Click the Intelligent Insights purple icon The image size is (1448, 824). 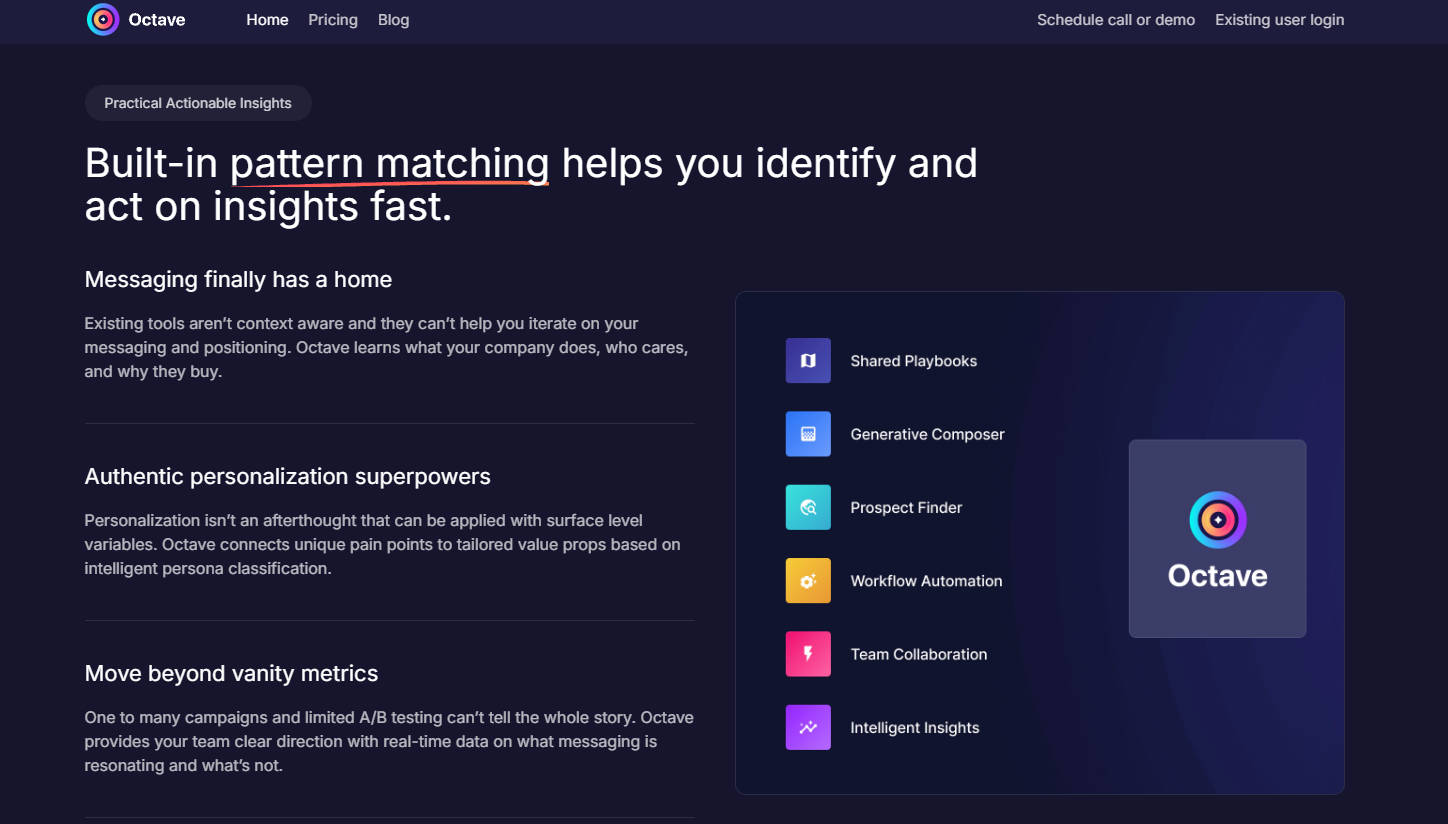[808, 728]
